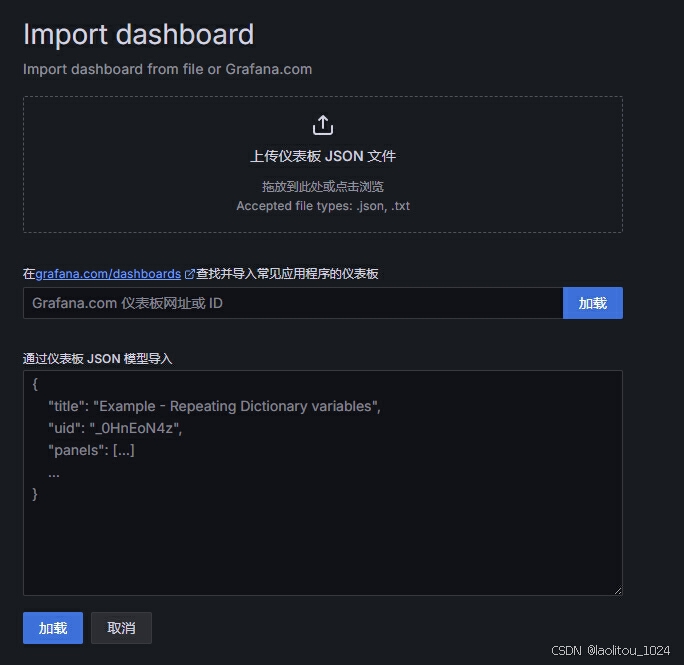Open the external link icon after grafana.com/dashboards
The width and height of the screenshot is (684, 665).
coord(189,274)
